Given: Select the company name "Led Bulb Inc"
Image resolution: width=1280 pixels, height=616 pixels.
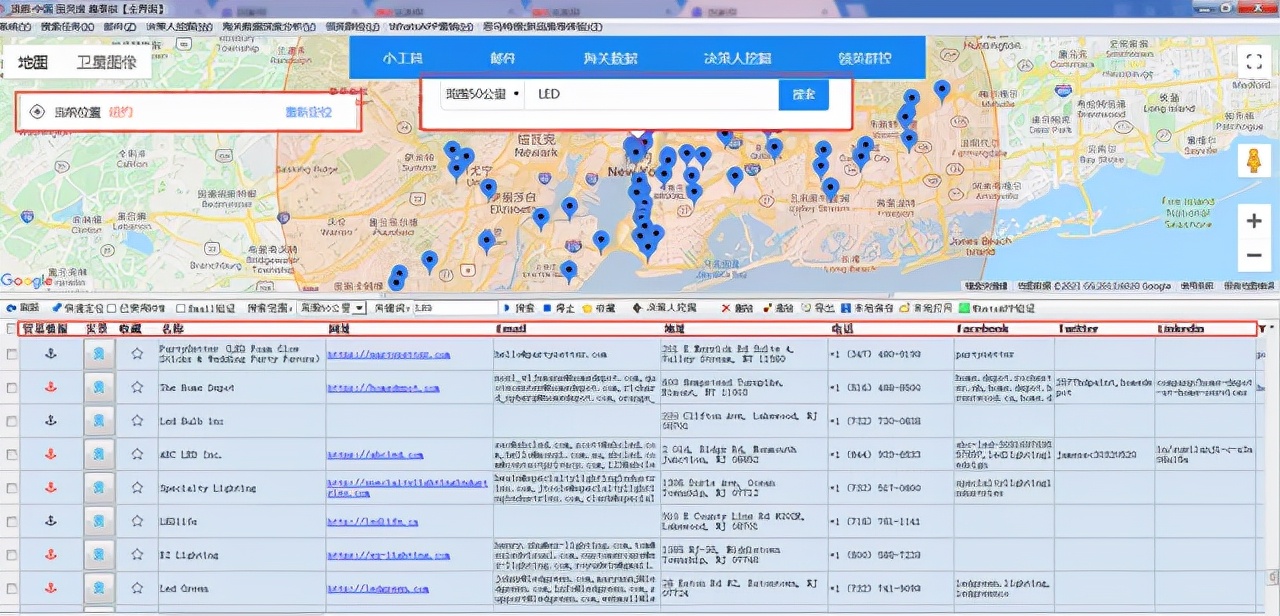Looking at the screenshot, I should tap(192, 421).
